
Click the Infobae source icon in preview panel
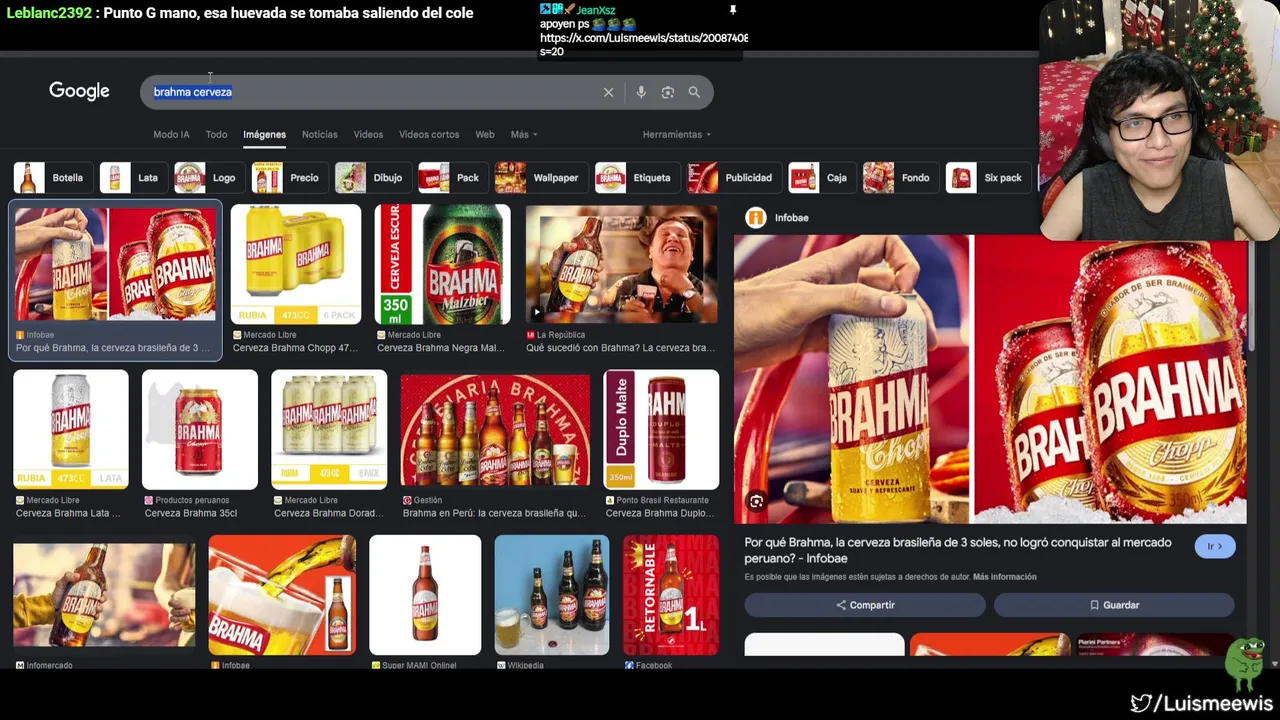756,217
